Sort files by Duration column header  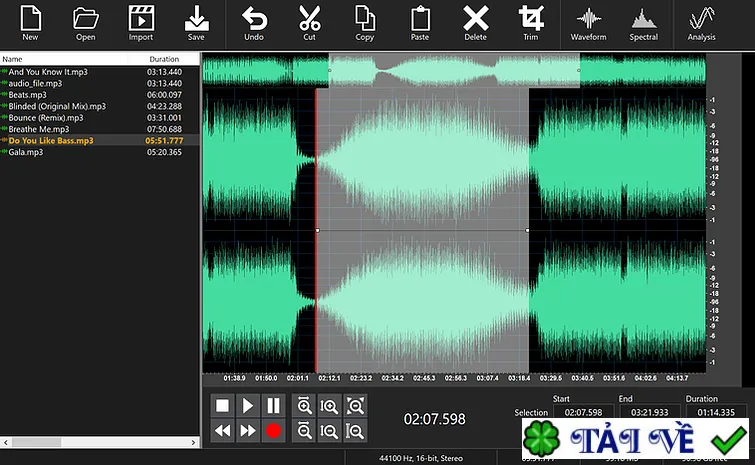[x=164, y=59]
